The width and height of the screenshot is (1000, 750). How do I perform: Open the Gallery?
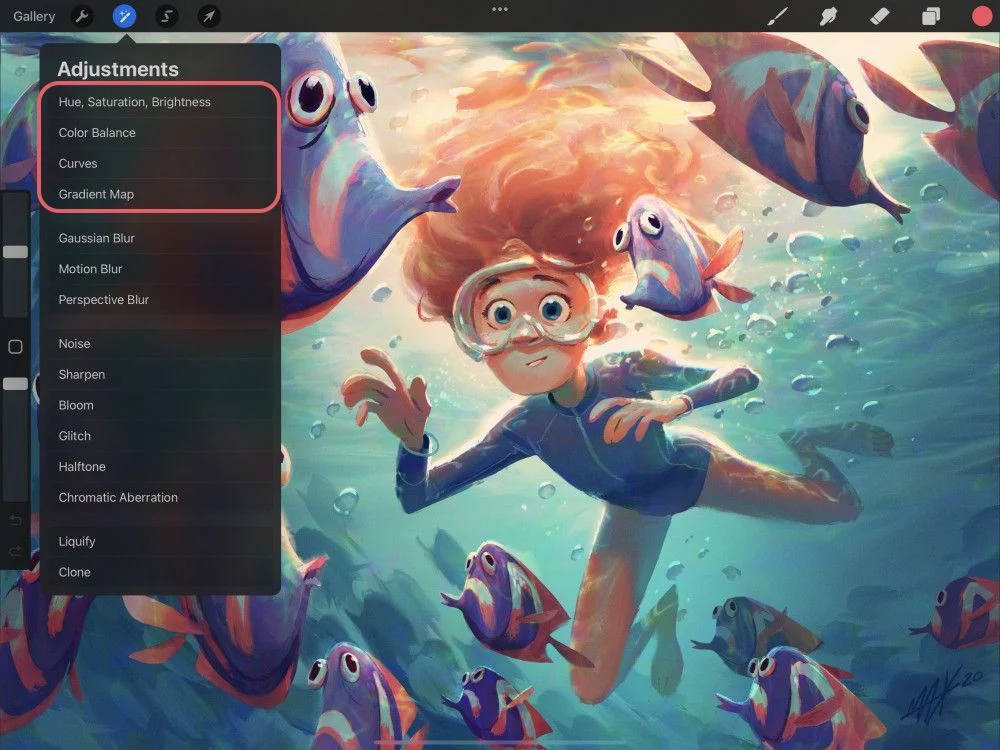tap(34, 16)
